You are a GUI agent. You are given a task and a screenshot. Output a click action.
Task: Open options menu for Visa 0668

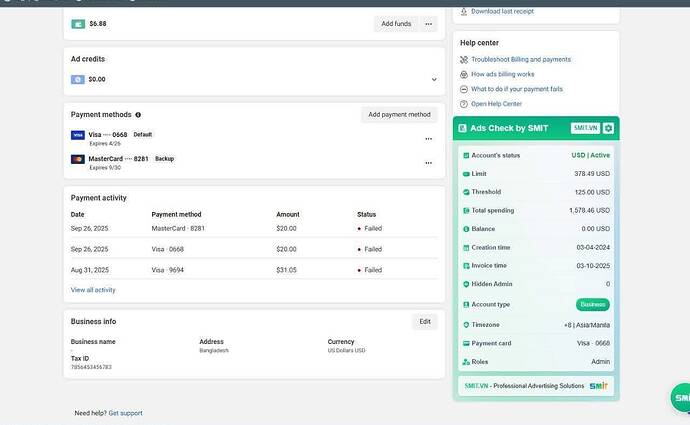429,139
